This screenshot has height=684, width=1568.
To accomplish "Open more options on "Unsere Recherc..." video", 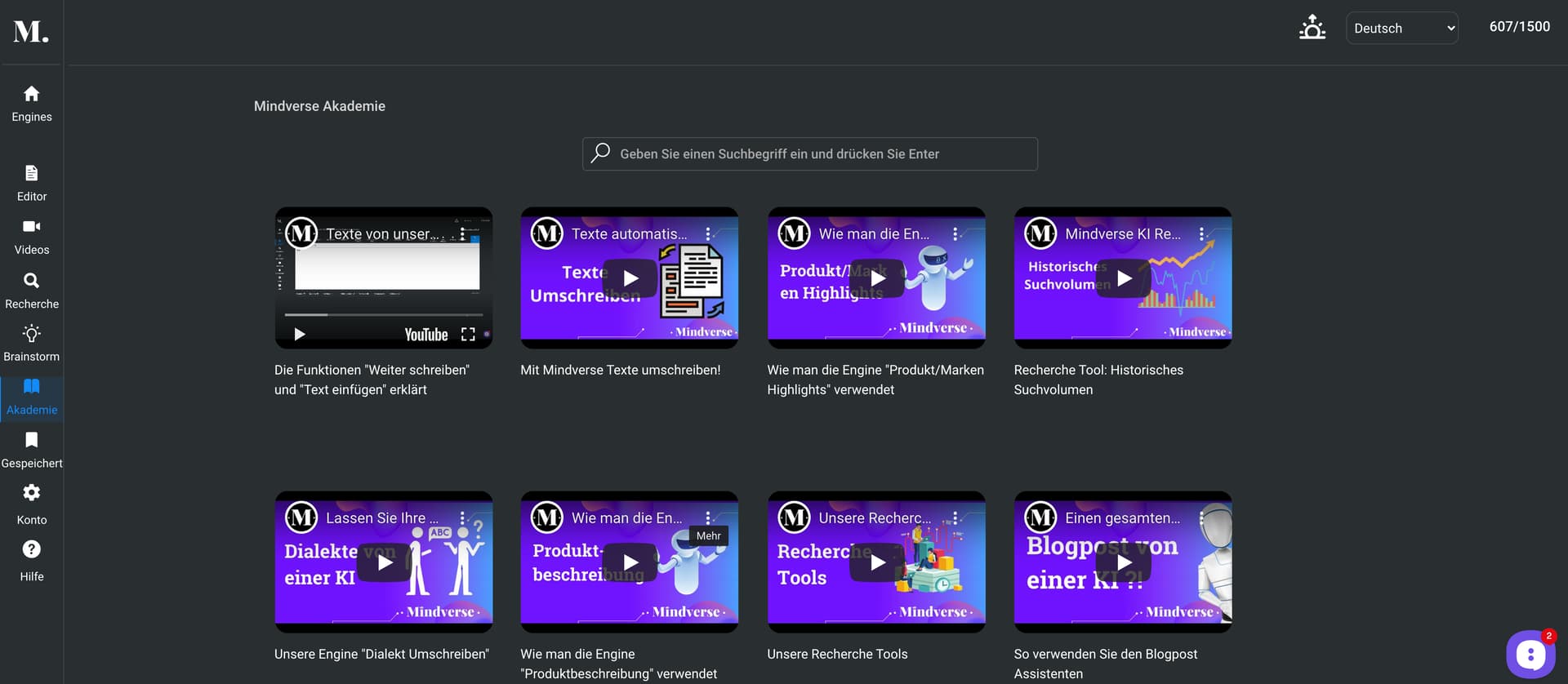I will pos(955,517).
